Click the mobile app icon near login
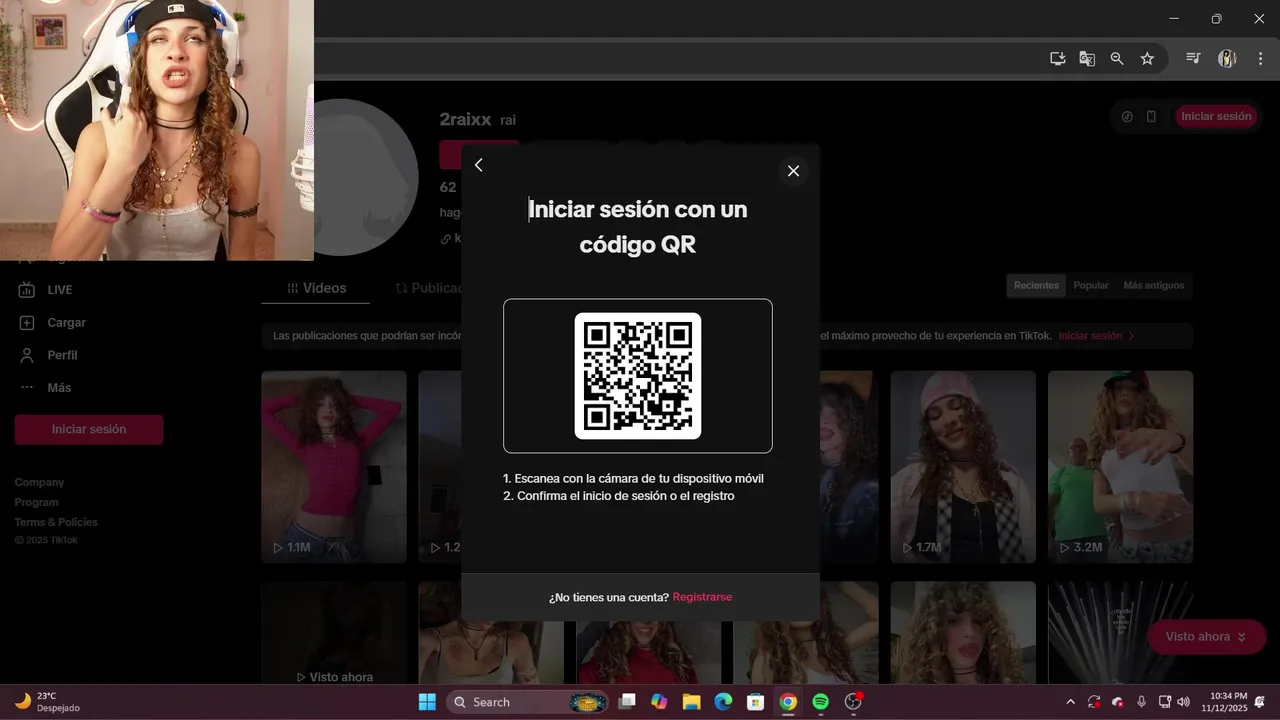The width and height of the screenshot is (1280, 720). point(1151,116)
